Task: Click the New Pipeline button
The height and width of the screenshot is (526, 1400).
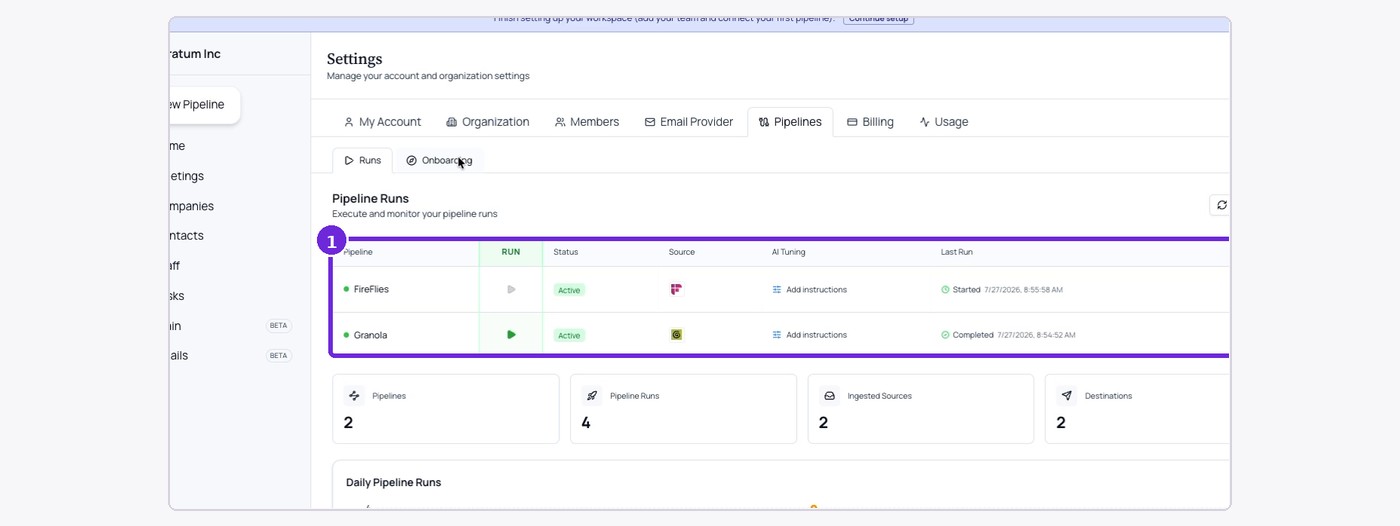Action: (x=204, y=105)
